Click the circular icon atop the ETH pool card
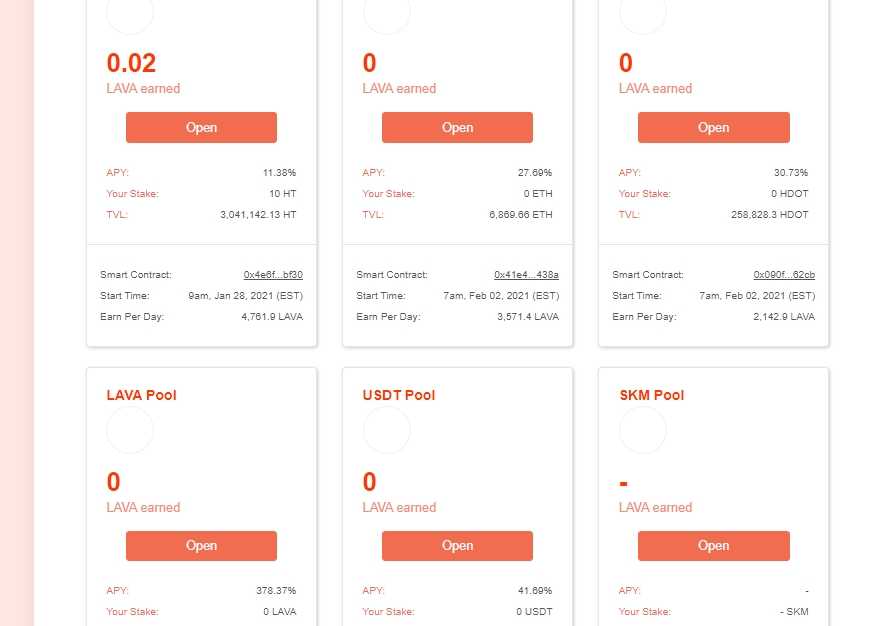The height and width of the screenshot is (626, 890). click(386, 14)
